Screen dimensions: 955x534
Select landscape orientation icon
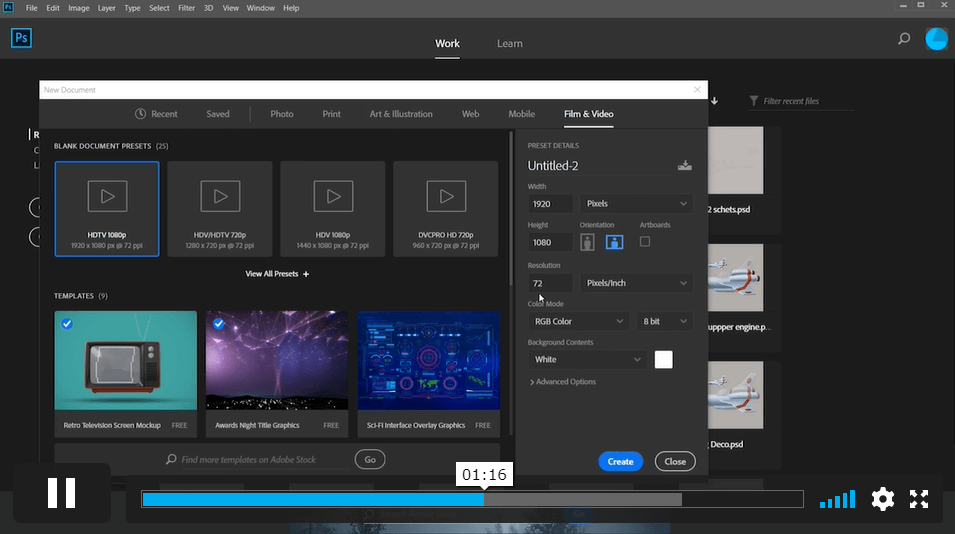[614, 242]
